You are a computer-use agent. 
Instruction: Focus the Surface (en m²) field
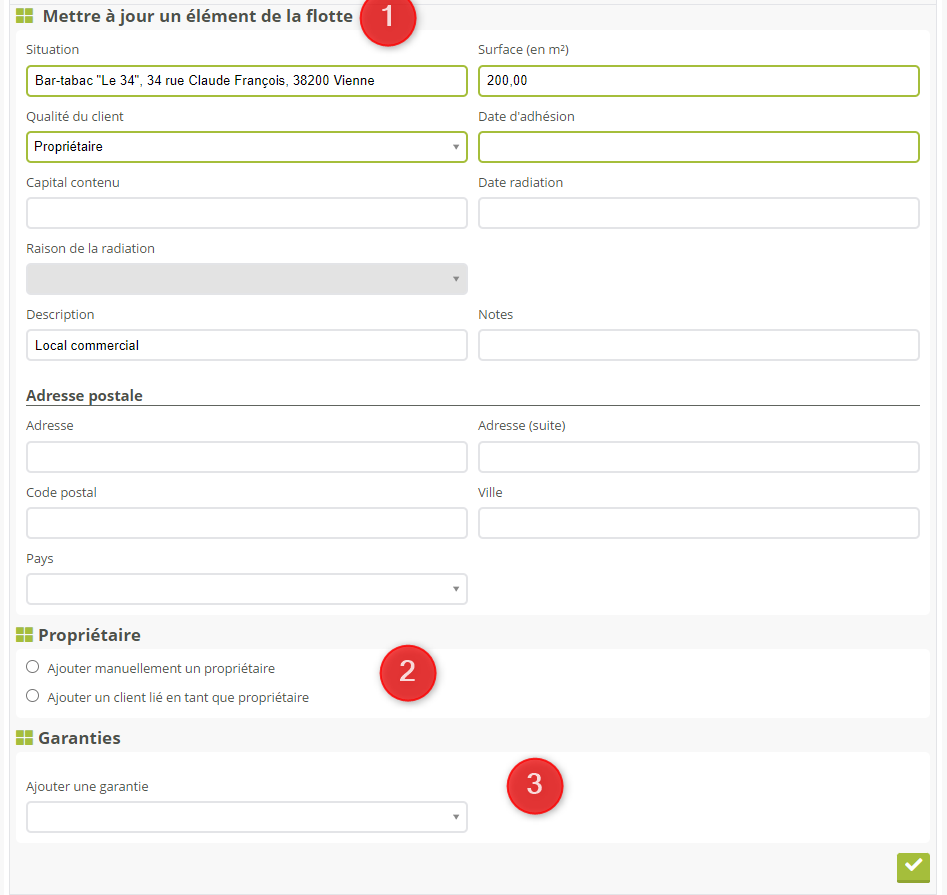pos(698,81)
